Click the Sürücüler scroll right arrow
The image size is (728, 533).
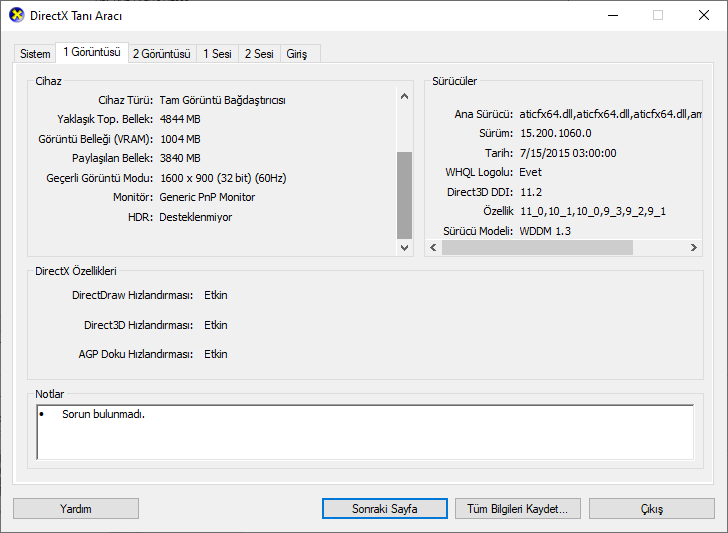coord(694,247)
